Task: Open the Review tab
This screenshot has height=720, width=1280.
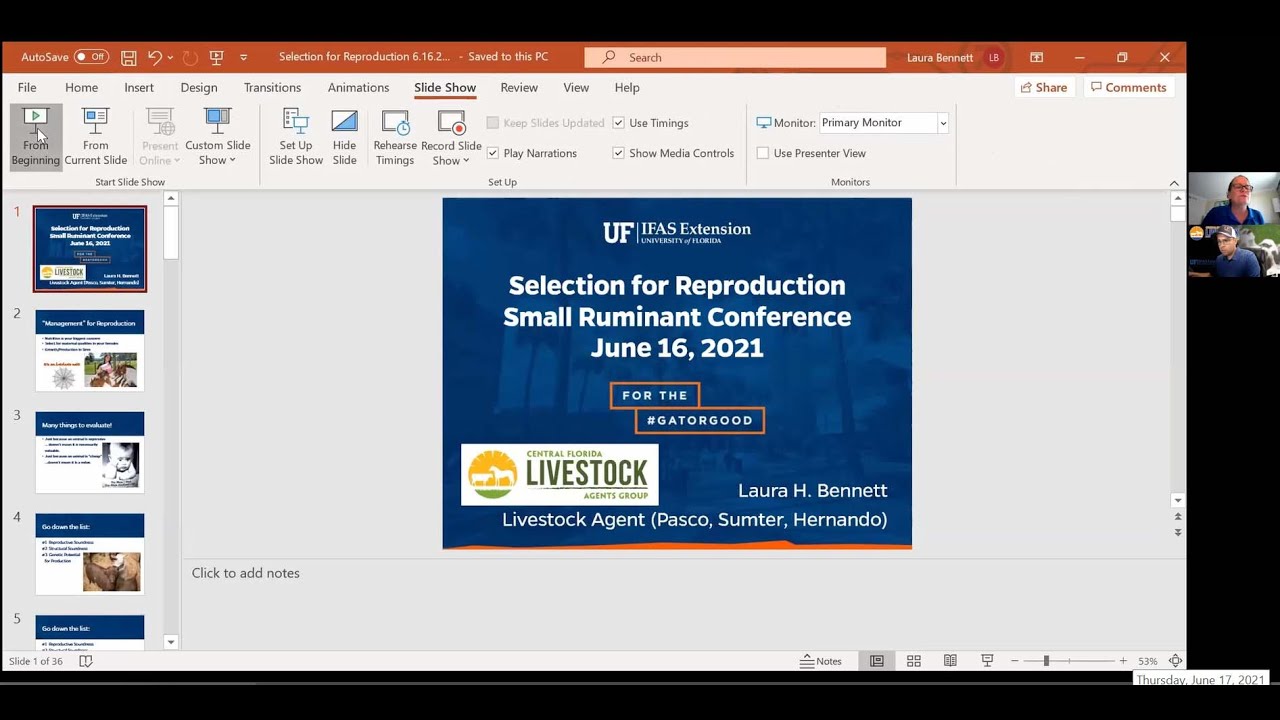Action: click(x=519, y=88)
